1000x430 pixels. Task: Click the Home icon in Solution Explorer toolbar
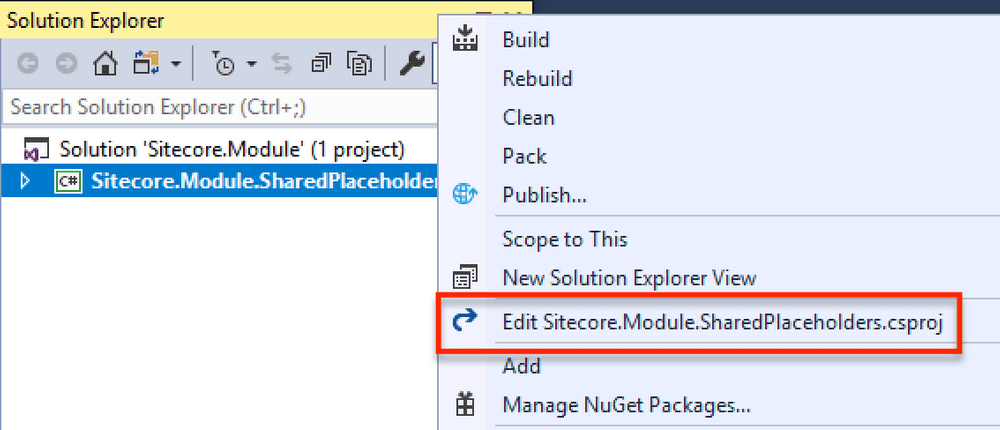coord(104,65)
